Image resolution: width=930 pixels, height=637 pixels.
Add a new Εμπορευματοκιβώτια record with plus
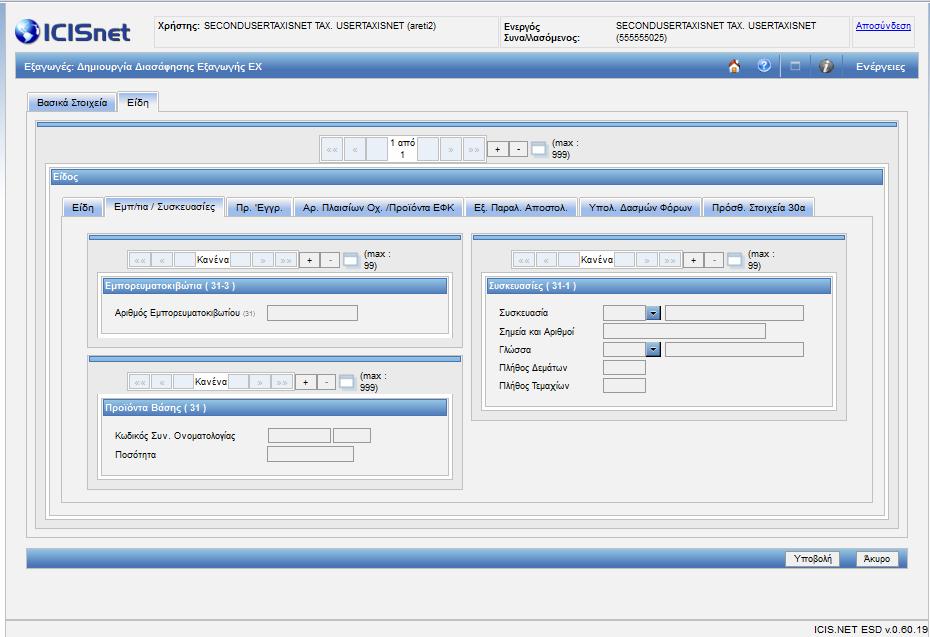310,260
